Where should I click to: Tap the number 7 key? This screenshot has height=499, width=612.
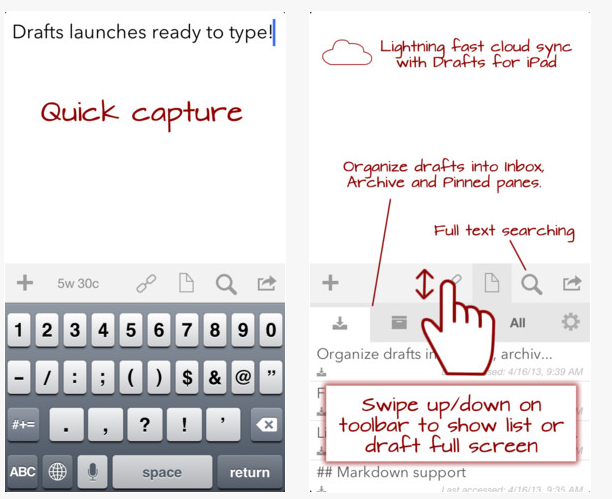[x=187, y=330]
